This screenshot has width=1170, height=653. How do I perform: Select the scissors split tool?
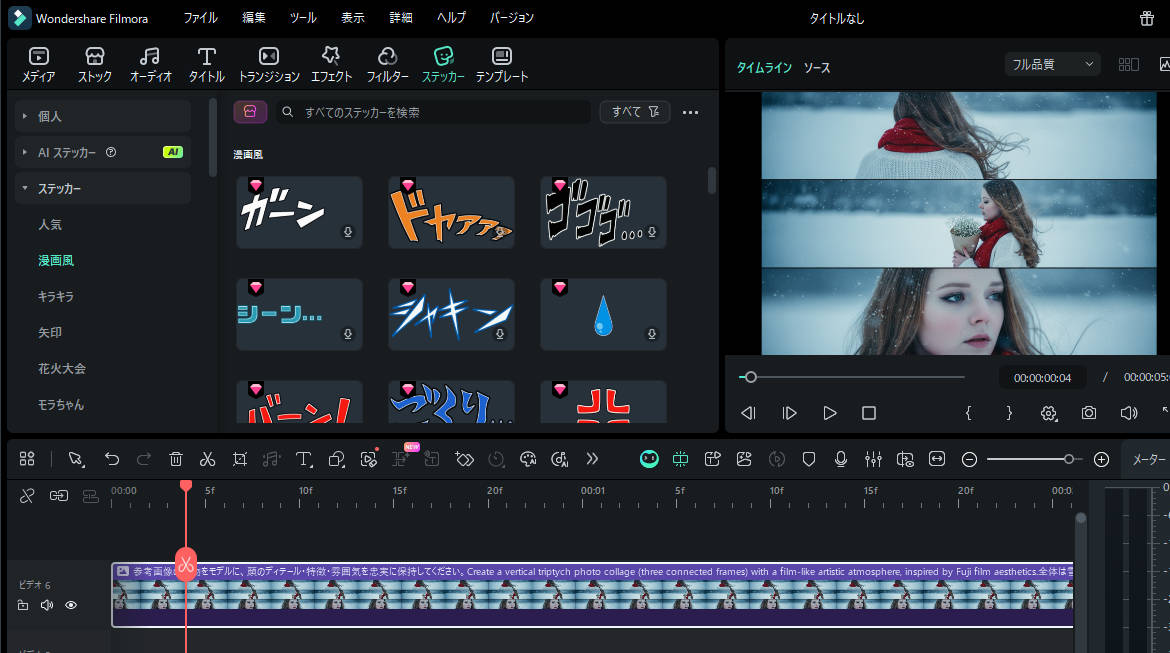(207, 459)
